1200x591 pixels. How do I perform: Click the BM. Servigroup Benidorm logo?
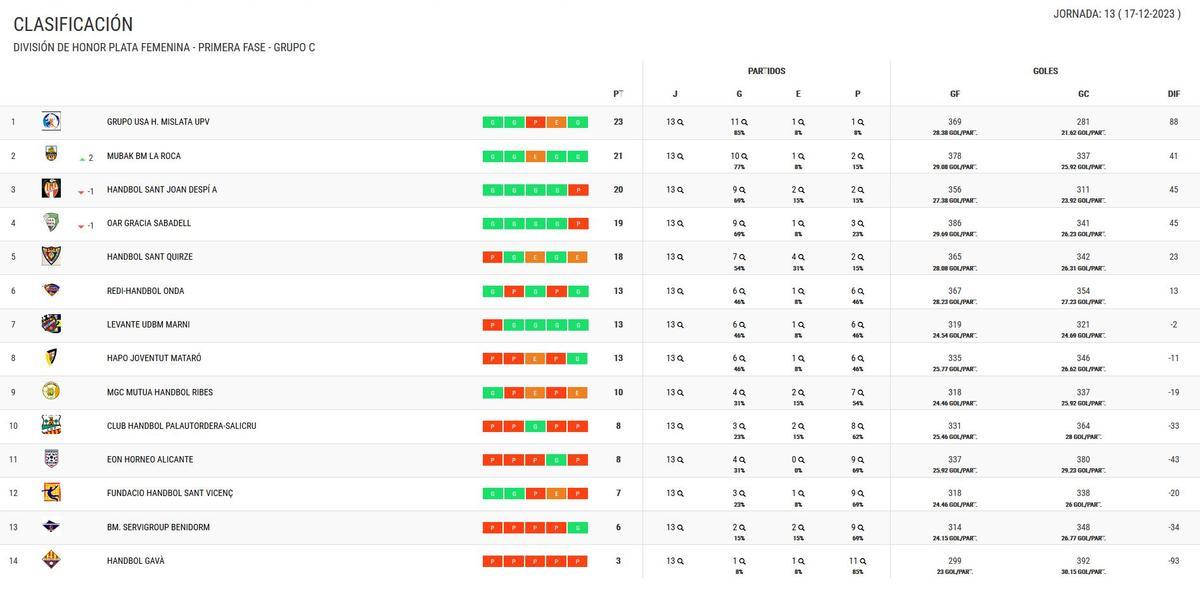click(x=51, y=527)
